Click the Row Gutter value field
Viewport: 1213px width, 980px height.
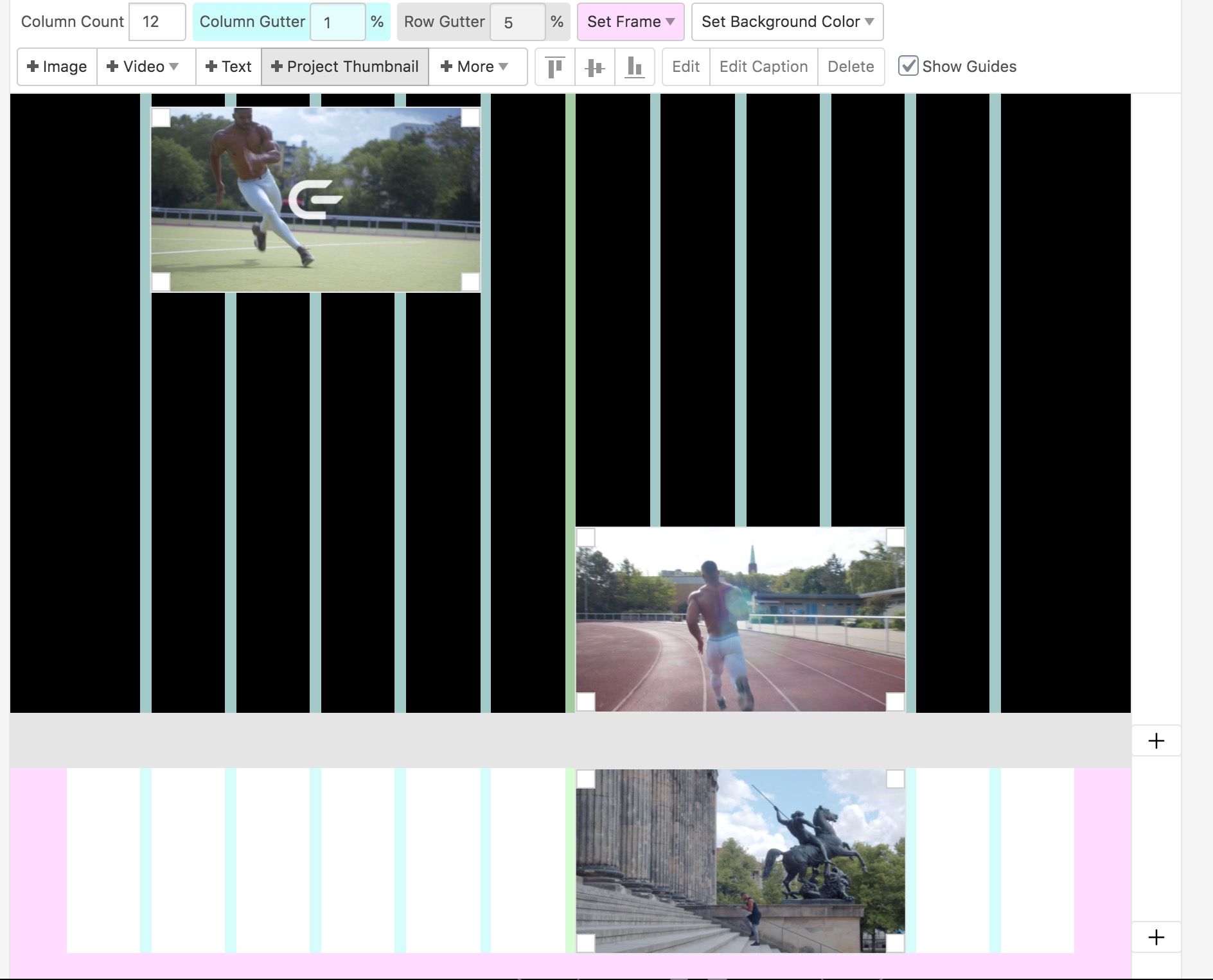click(517, 22)
